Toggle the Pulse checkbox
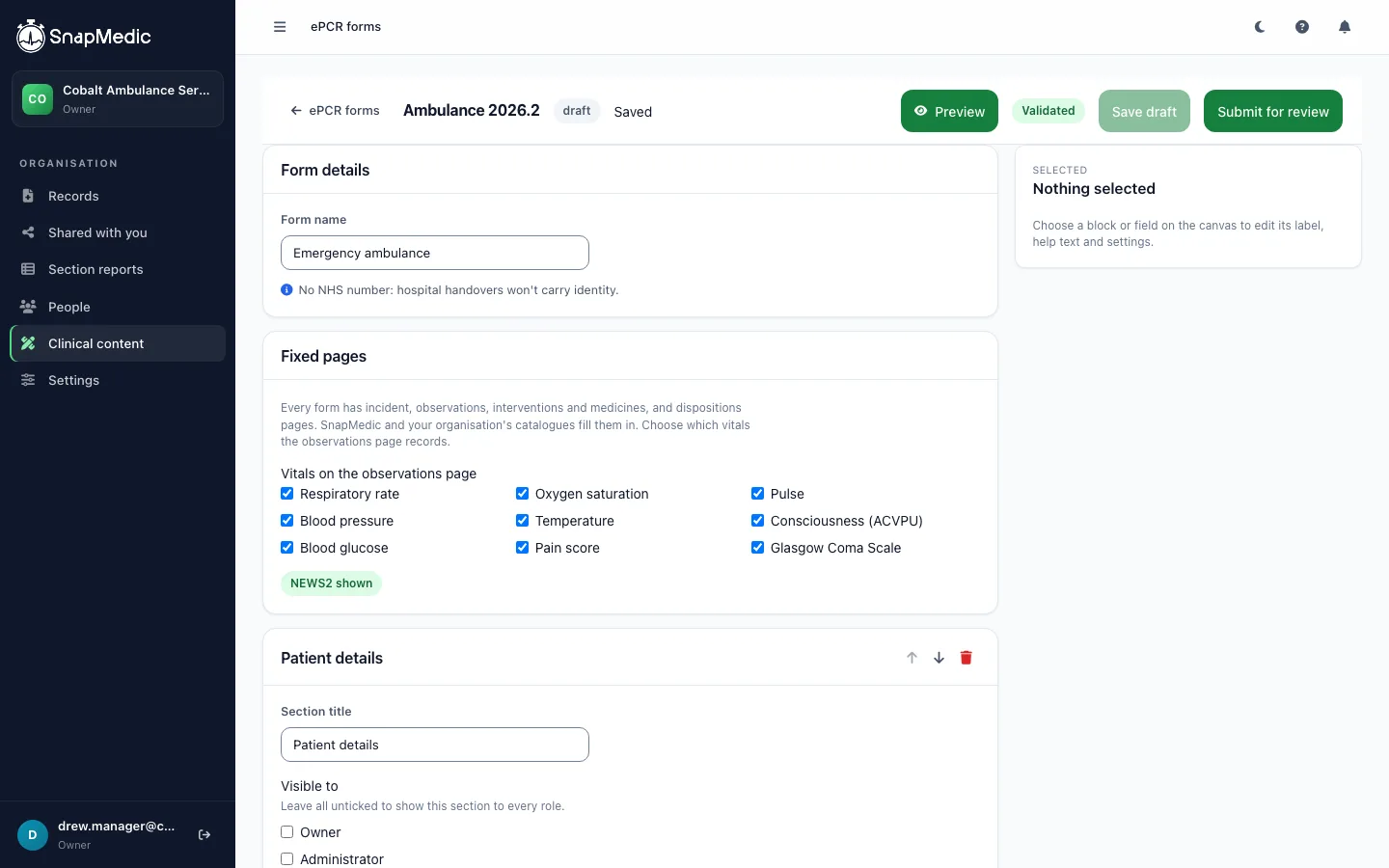 (758, 494)
